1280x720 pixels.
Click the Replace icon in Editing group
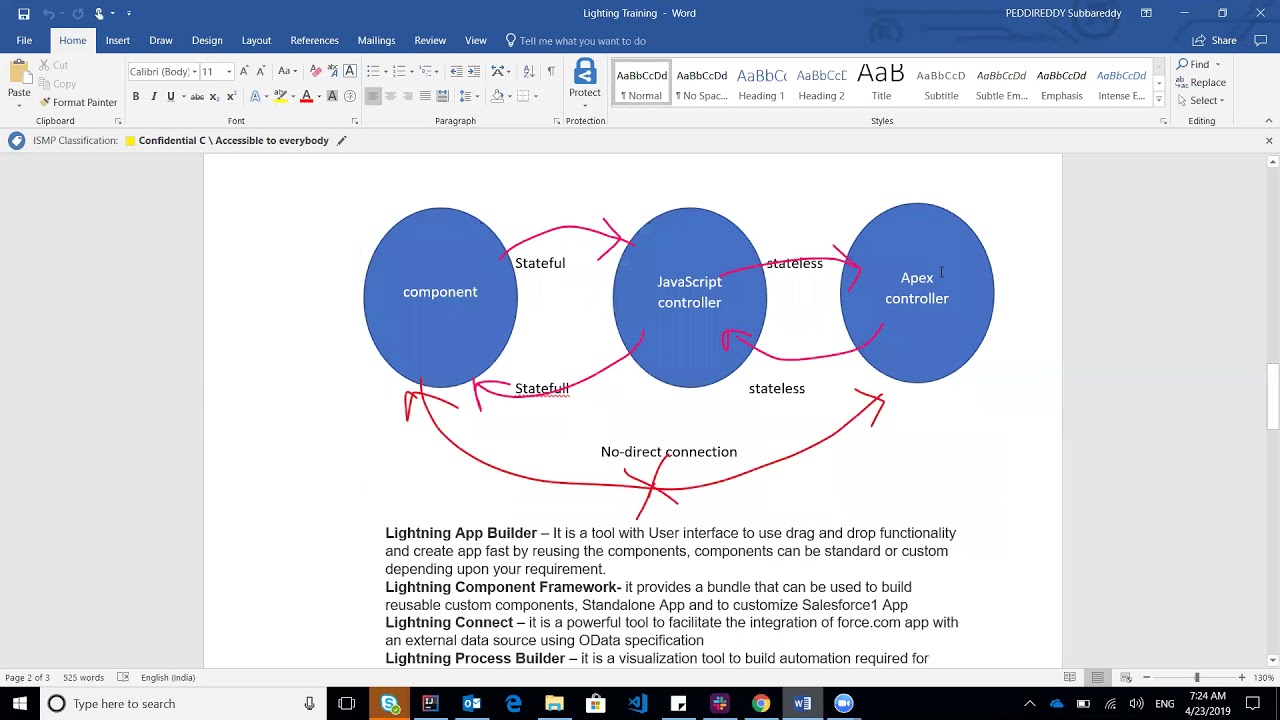[1201, 82]
